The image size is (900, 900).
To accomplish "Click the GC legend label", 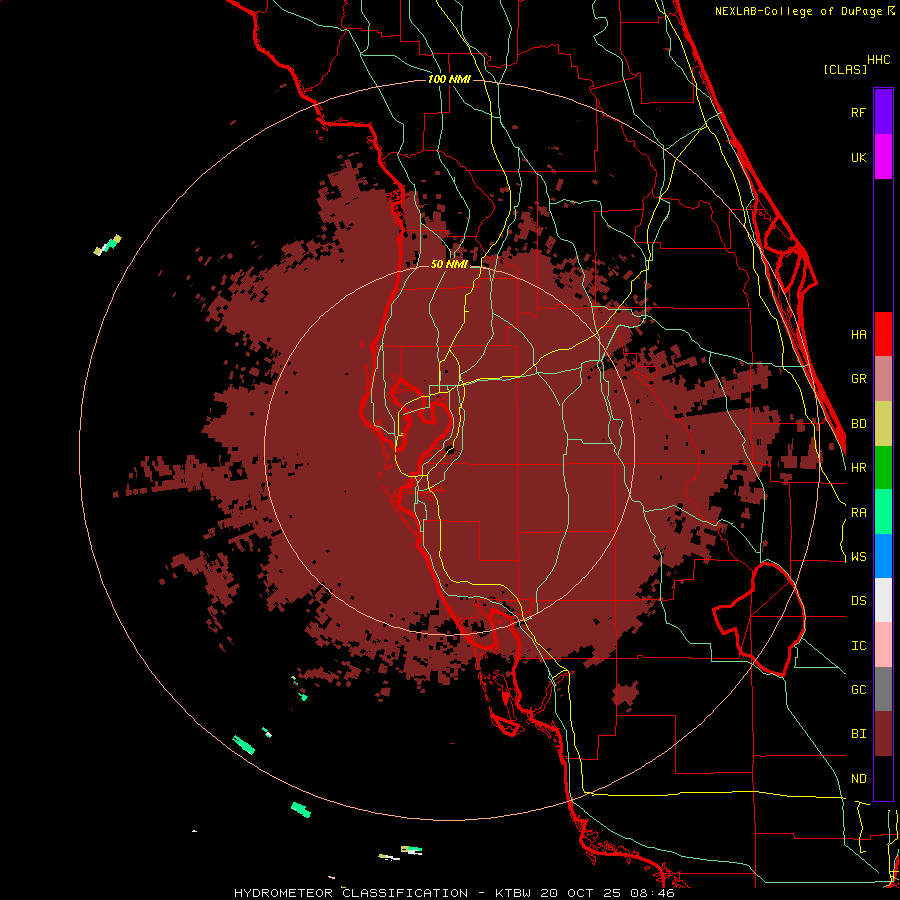I will pyautogui.click(x=858, y=690).
